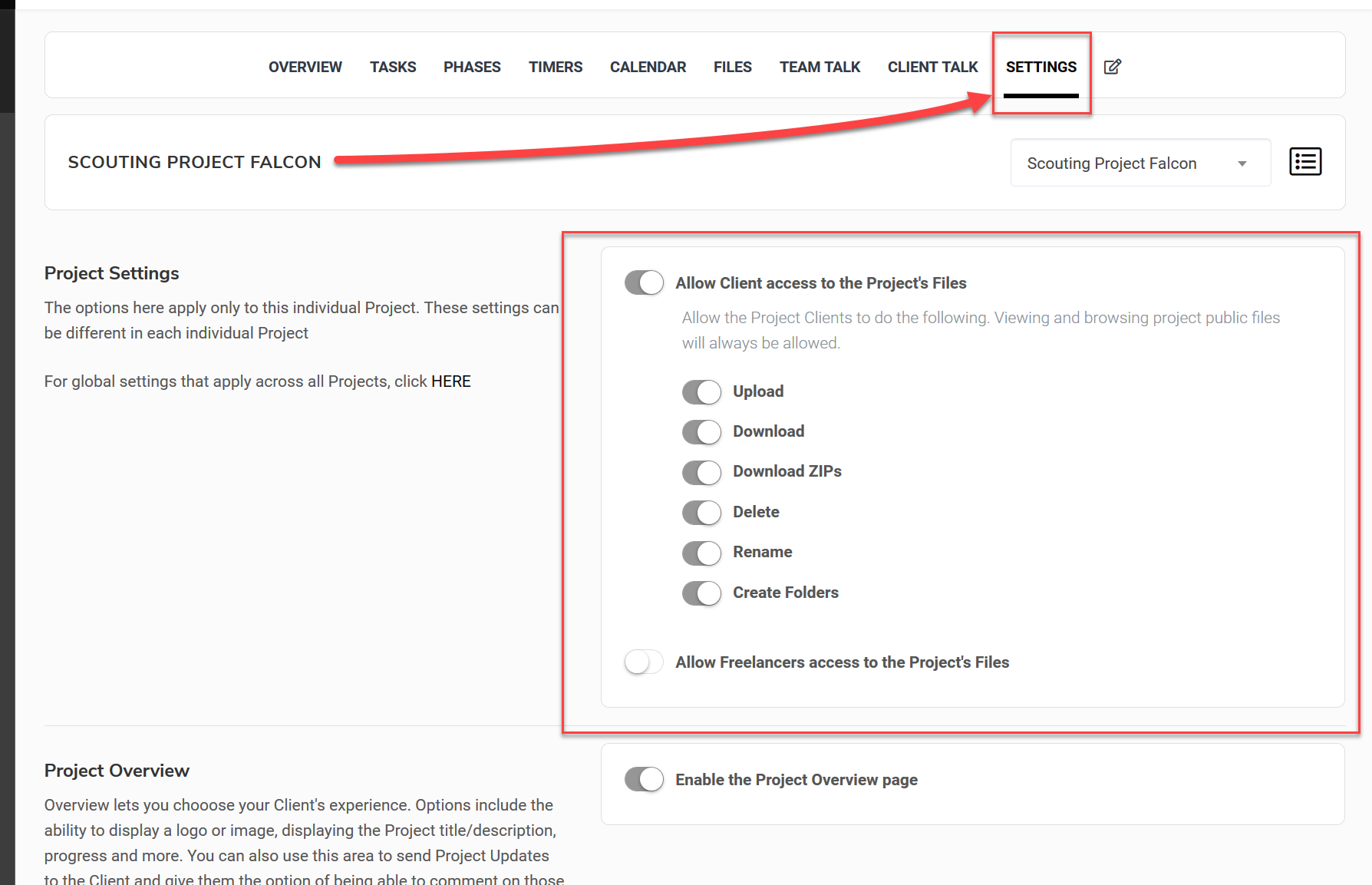Screen dimensions: 1372x885
Task: Switch to the Calendar tab
Action: click(x=648, y=67)
